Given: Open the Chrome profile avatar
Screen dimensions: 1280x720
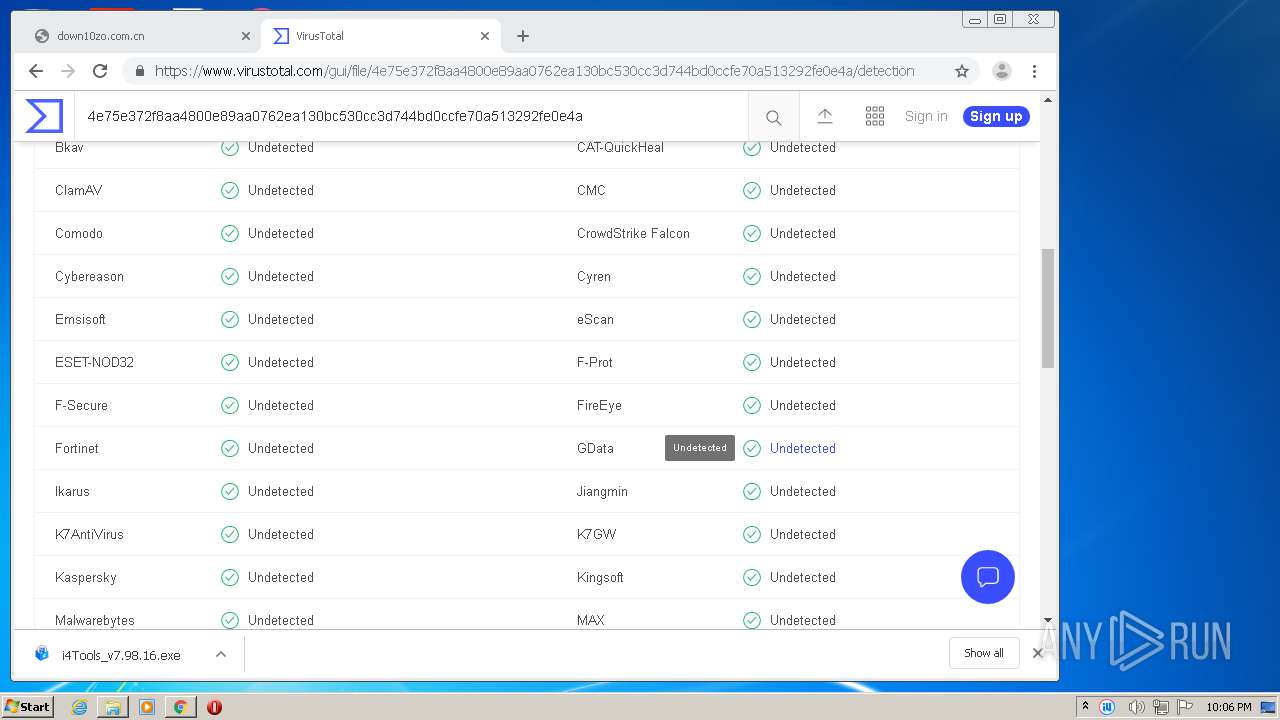Looking at the screenshot, I should click(x=1002, y=71).
